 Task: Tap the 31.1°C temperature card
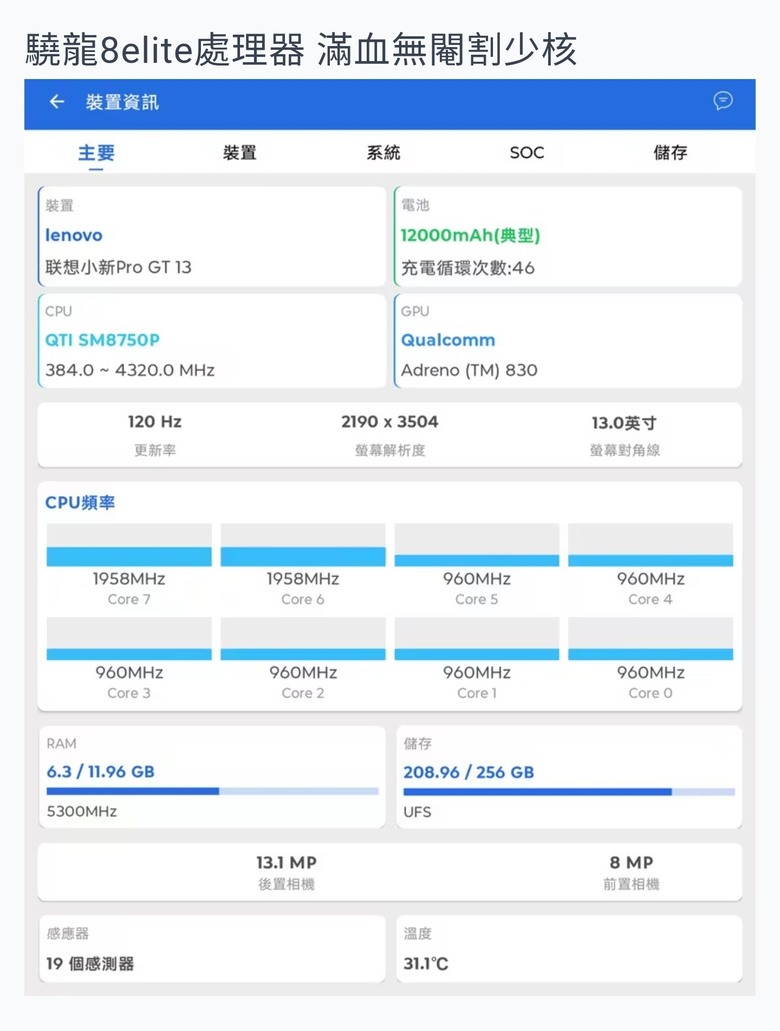coord(569,949)
